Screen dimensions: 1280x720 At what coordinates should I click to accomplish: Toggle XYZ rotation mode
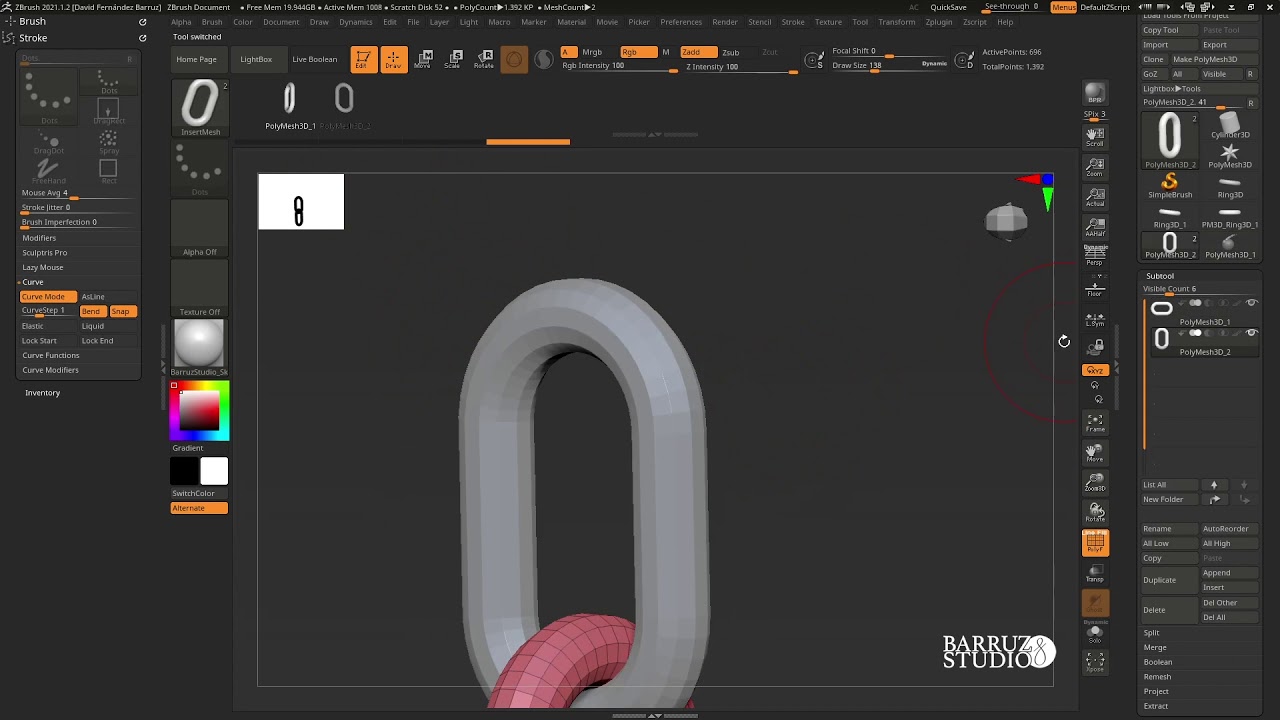1094,370
